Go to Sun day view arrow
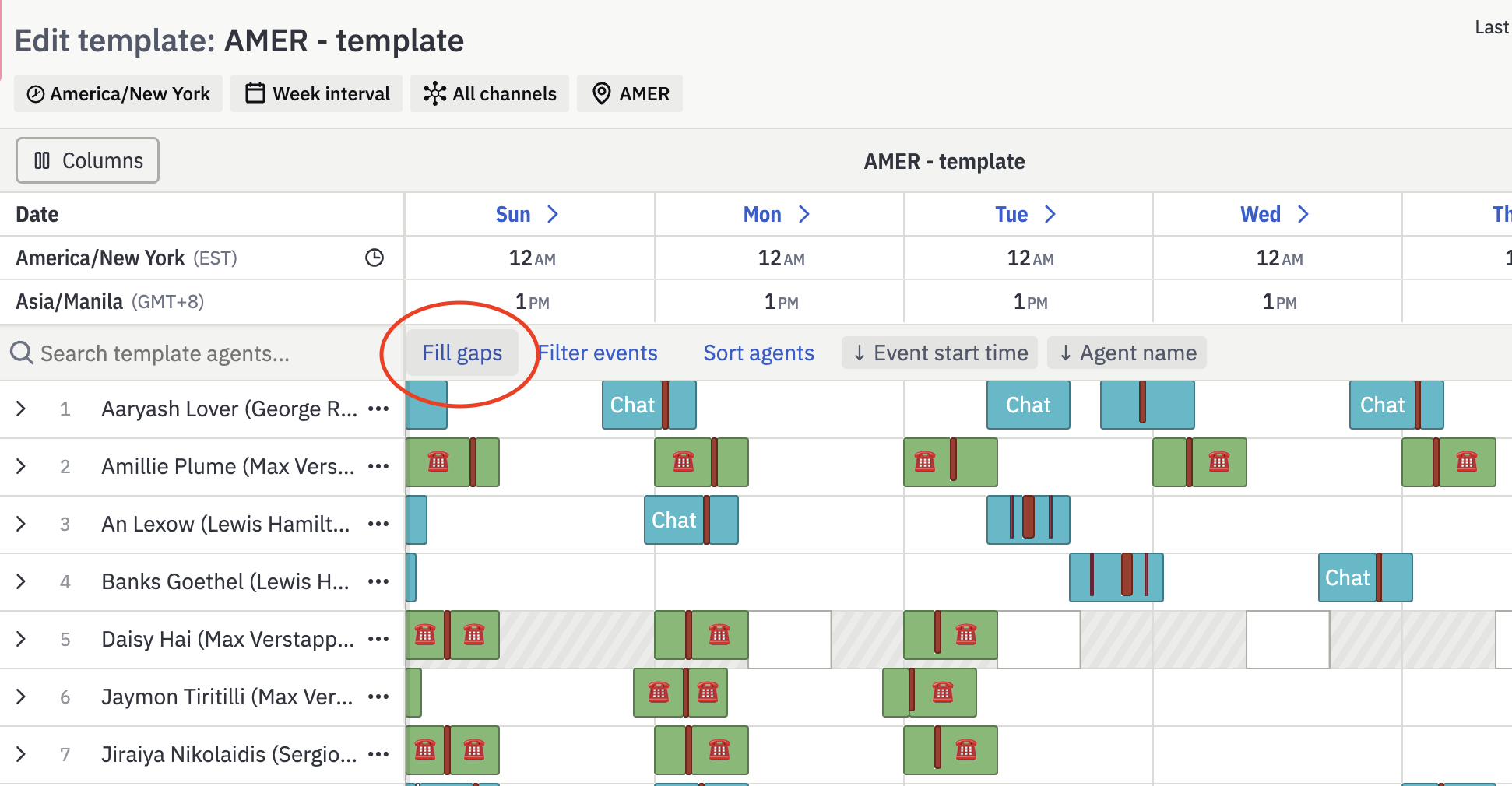Viewport: 1512px width, 786px height. click(553, 214)
